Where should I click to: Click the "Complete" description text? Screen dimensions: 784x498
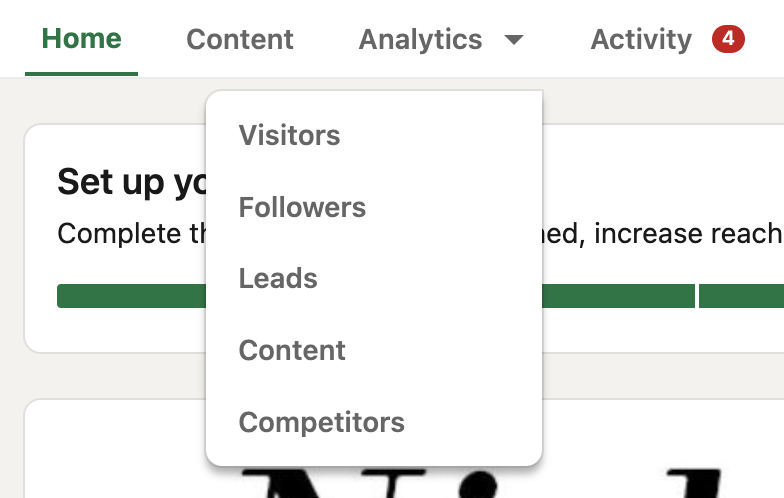pos(130,234)
